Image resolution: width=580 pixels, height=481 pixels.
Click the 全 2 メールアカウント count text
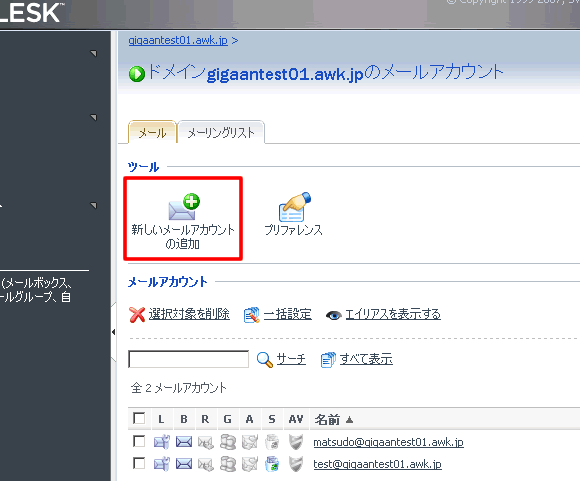tap(178, 388)
